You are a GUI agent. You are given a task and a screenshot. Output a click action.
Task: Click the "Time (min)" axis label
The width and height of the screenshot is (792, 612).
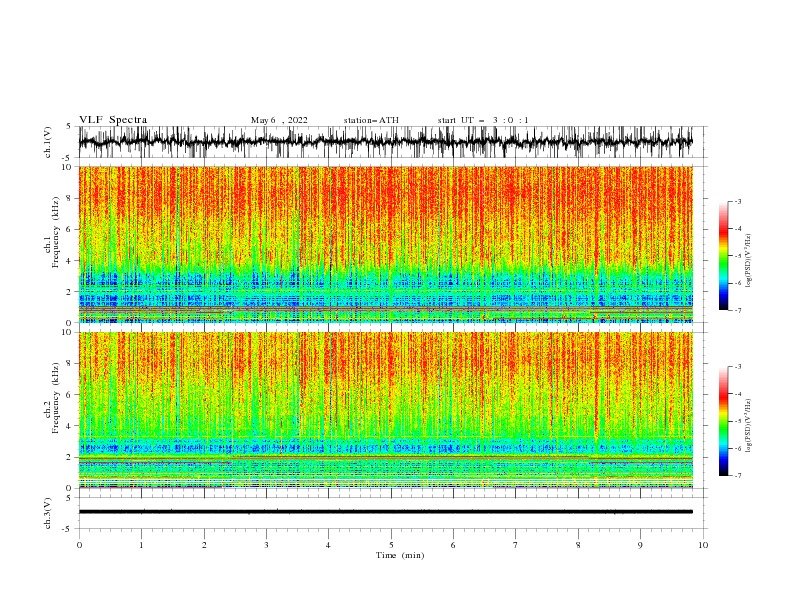pyautogui.click(x=400, y=555)
